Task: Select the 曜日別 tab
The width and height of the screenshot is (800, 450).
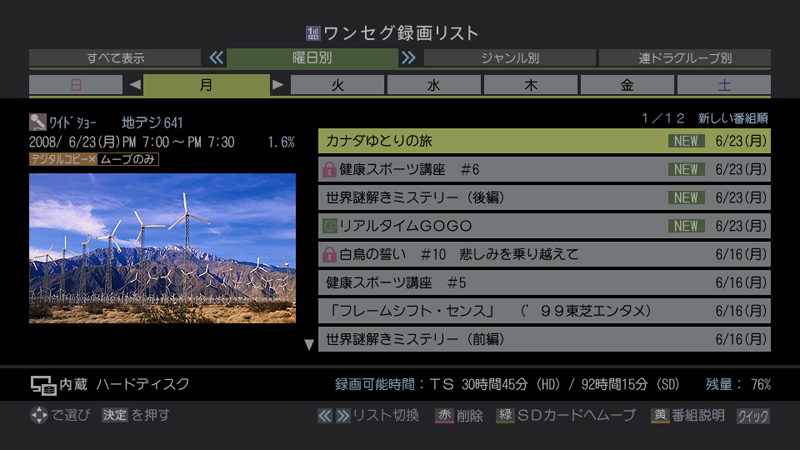Action: click(x=312, y=58)
